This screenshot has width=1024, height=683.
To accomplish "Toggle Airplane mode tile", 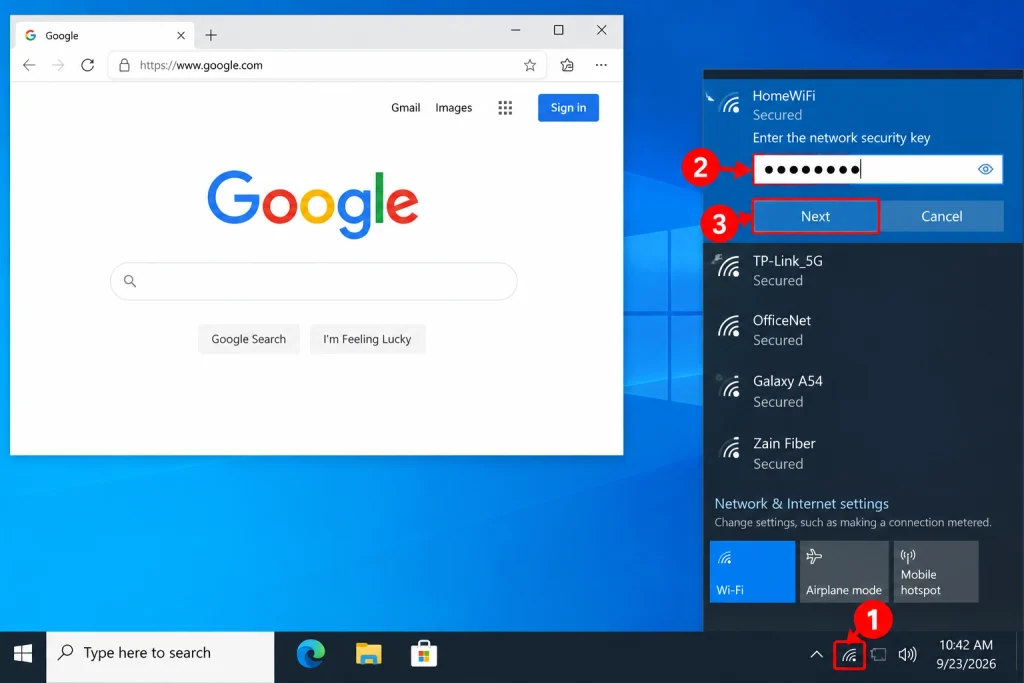I will [x=844, y=571].
